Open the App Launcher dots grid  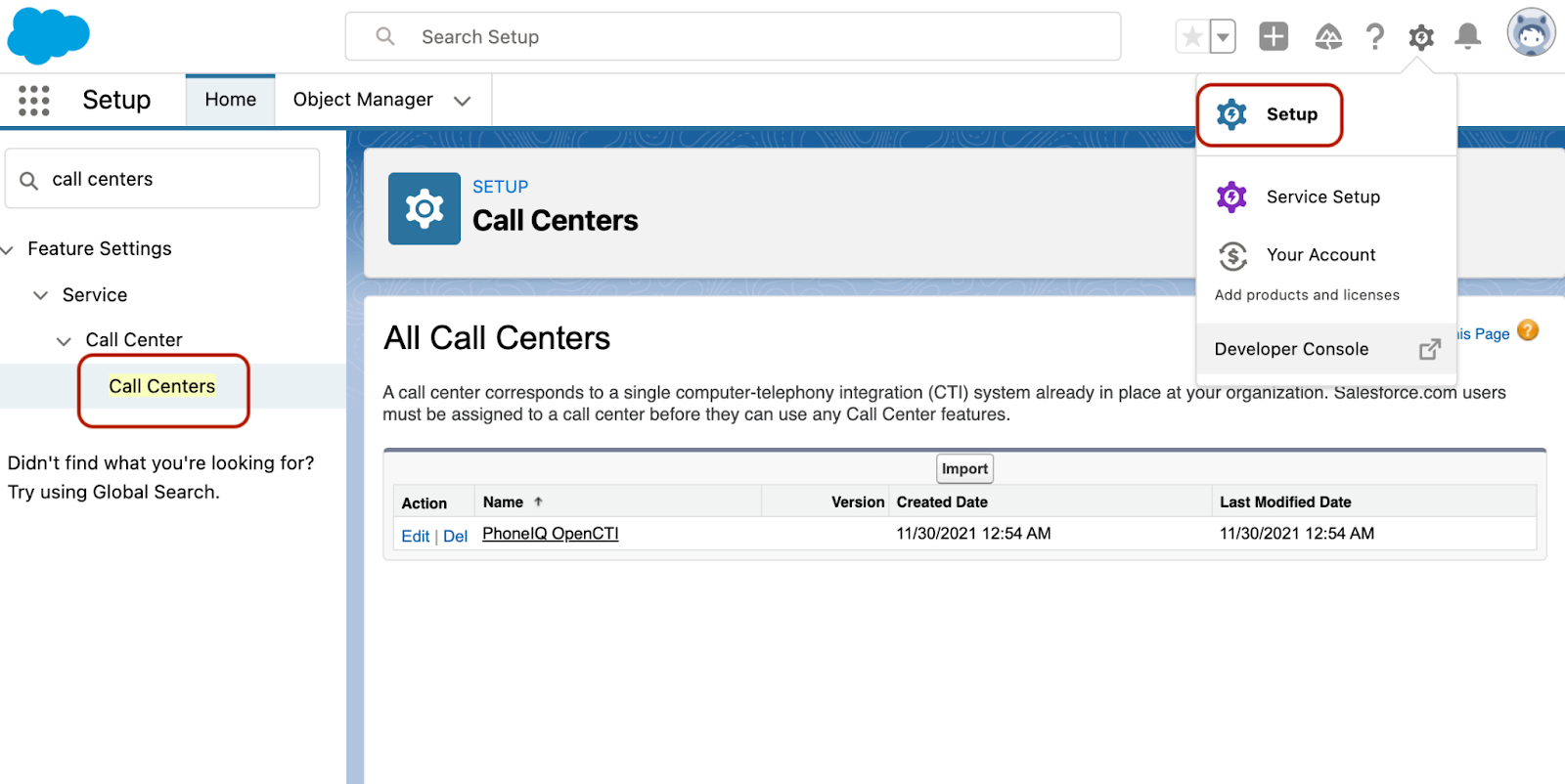33,100
